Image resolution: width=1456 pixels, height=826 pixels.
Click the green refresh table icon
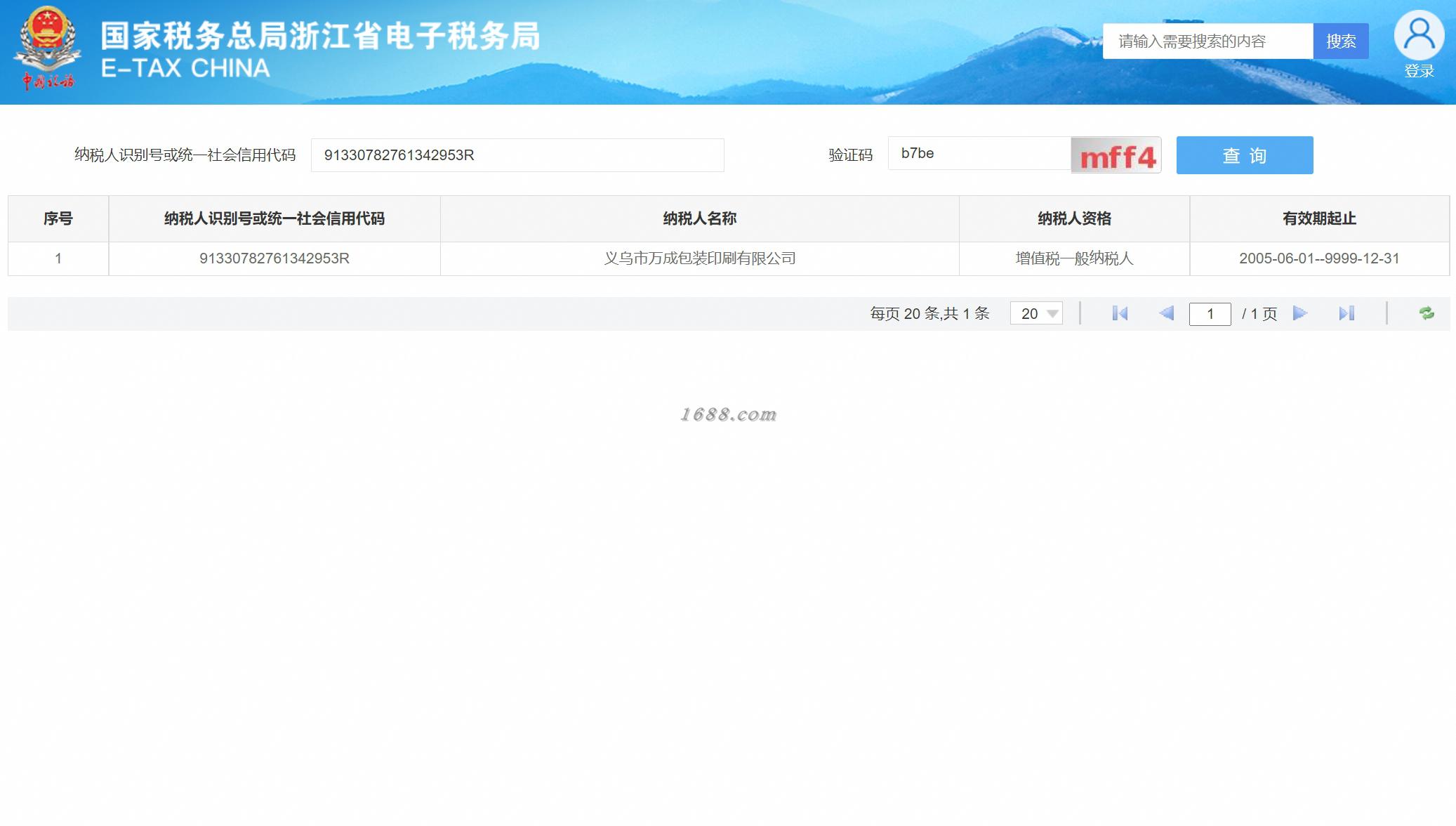1427,313
